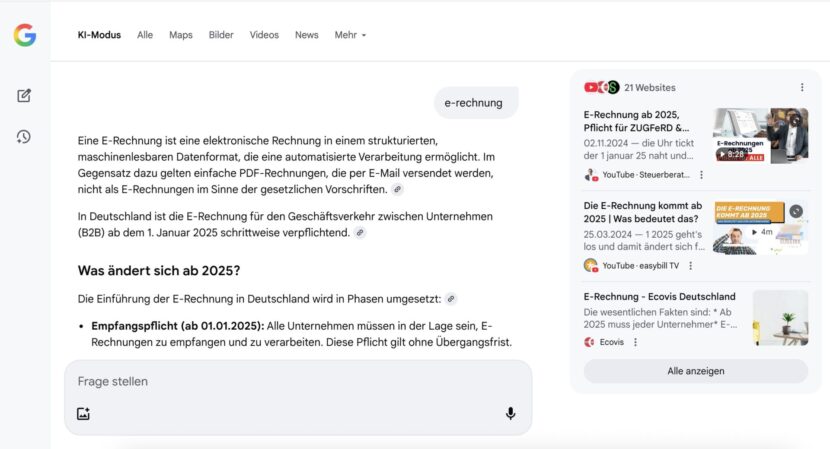Screen dimensions: 830x449
Task: Open options menu for Ecovis result
Action: click(635, 342)
